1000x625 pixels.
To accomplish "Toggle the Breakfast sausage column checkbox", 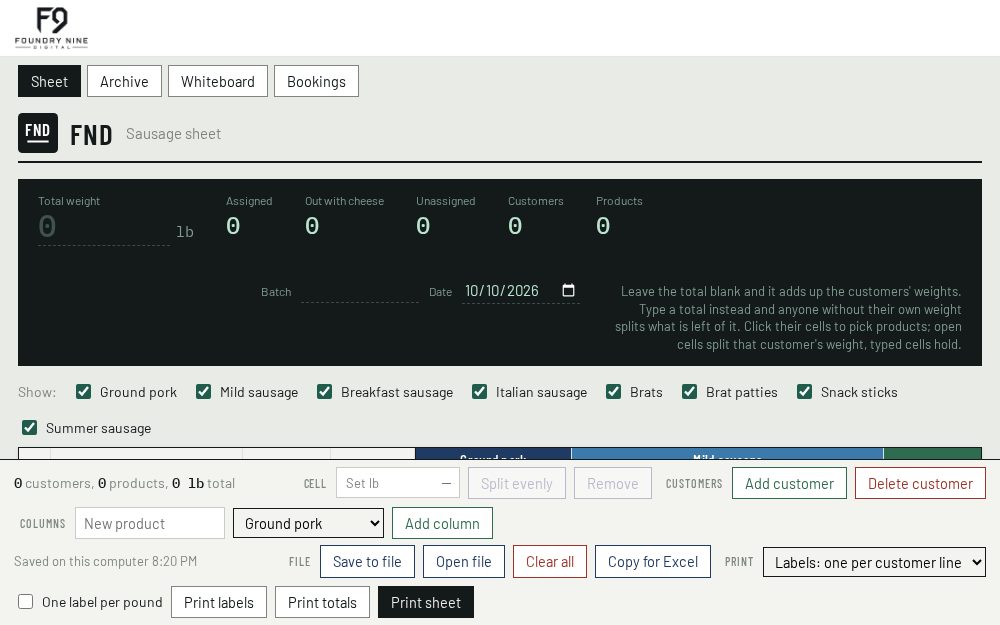I will 325,392.
